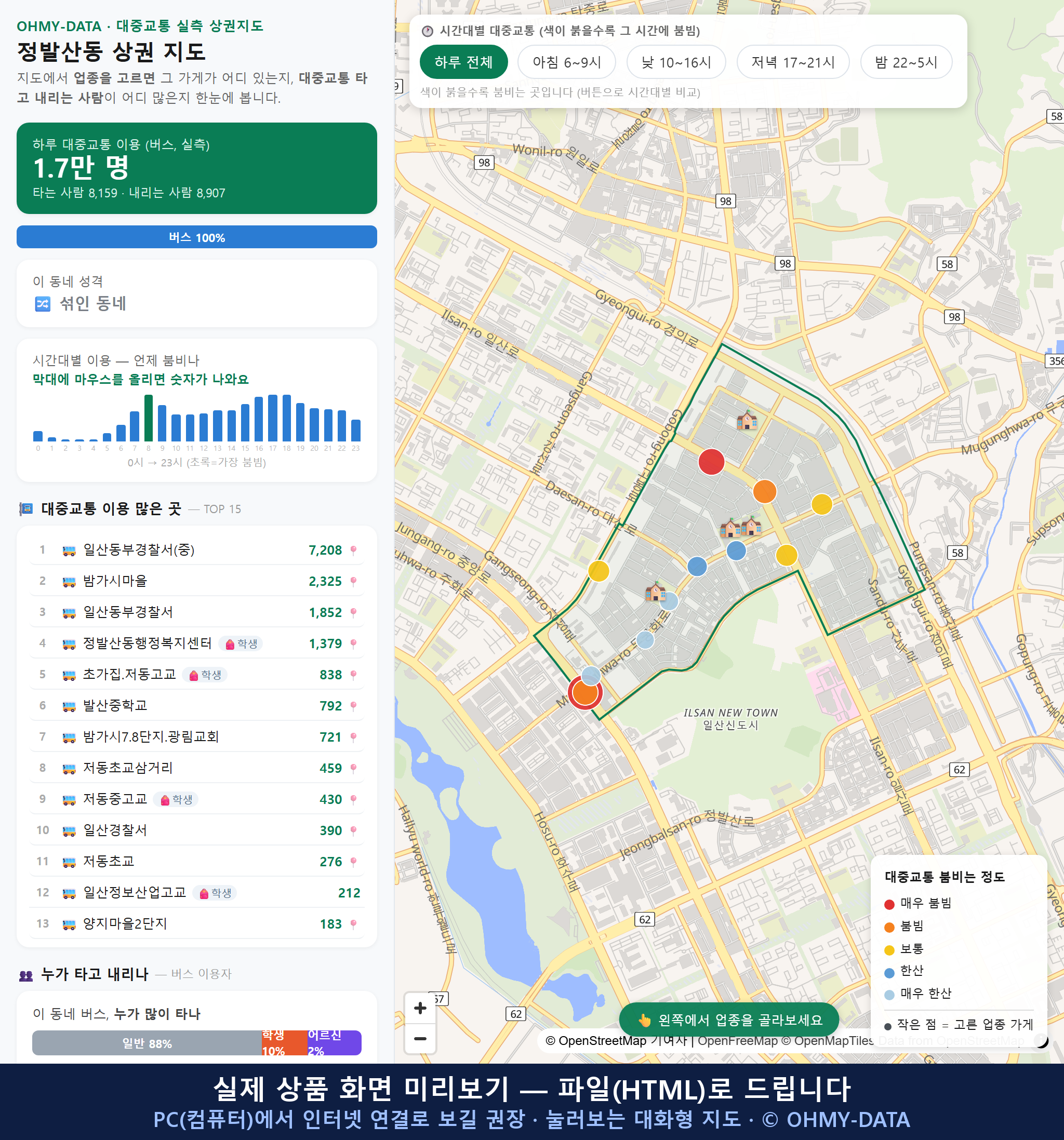
Task: Click the green peak bar at hour 8
Action: [x=149, y=418]
